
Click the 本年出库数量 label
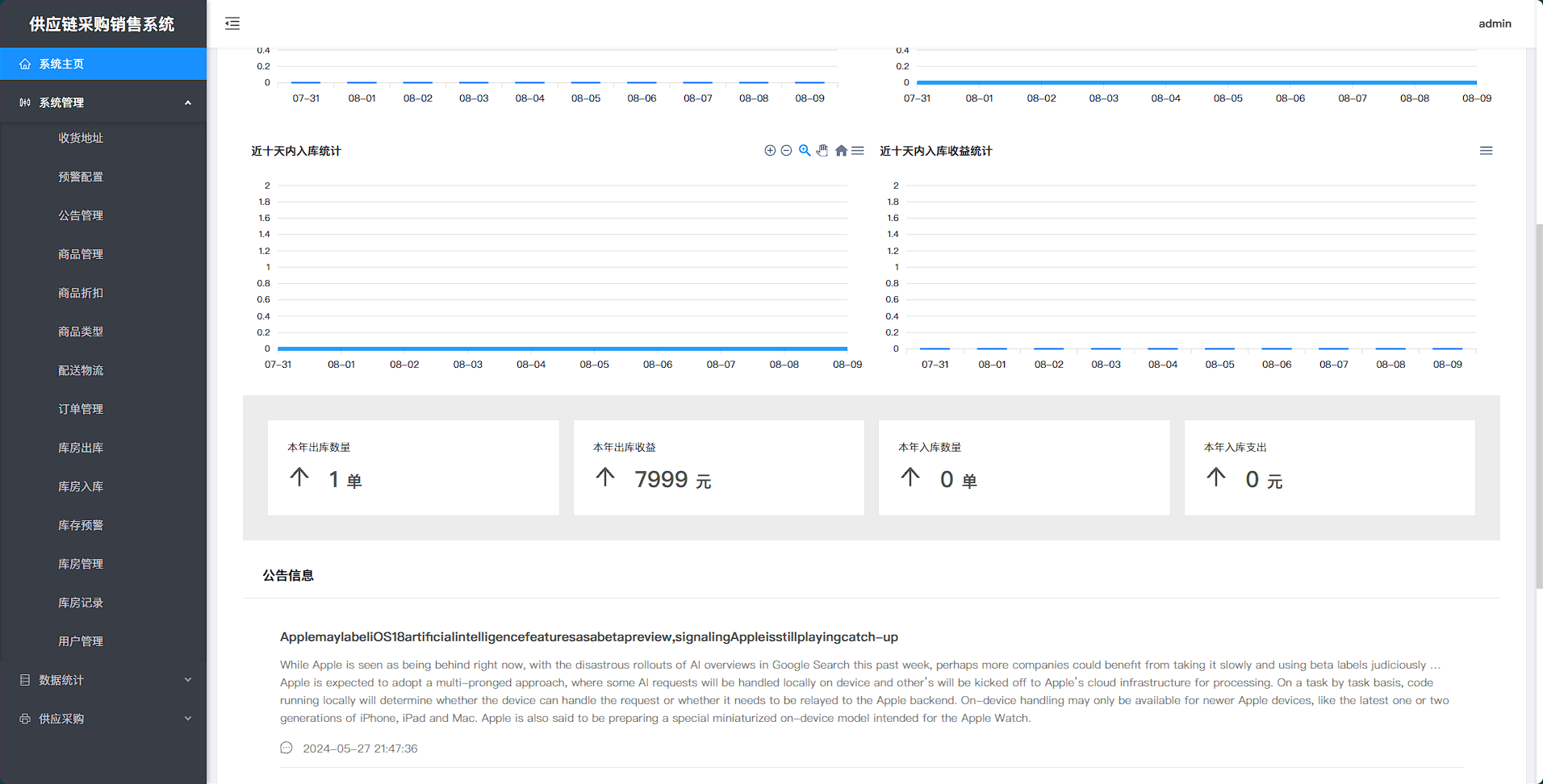pos(319,447)
